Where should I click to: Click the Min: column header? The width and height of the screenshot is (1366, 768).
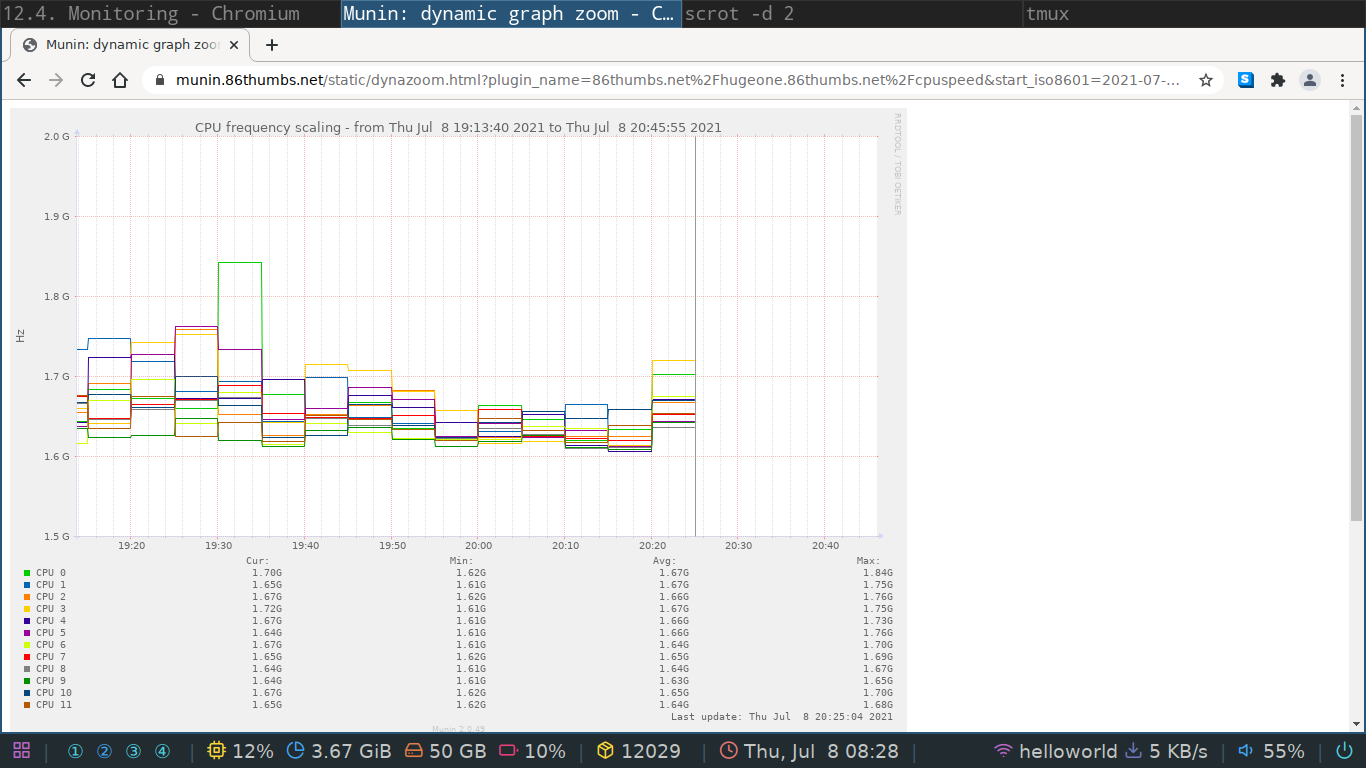462,561
